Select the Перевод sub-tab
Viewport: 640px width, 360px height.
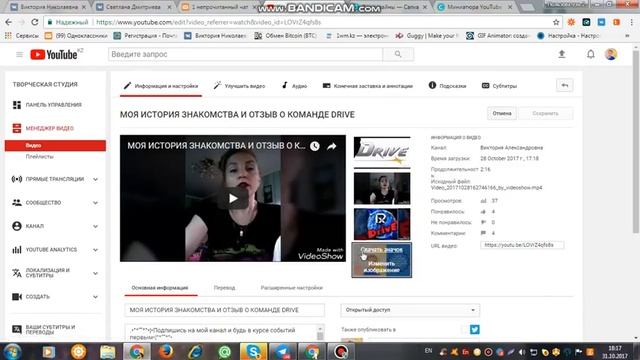coord(224,288)
